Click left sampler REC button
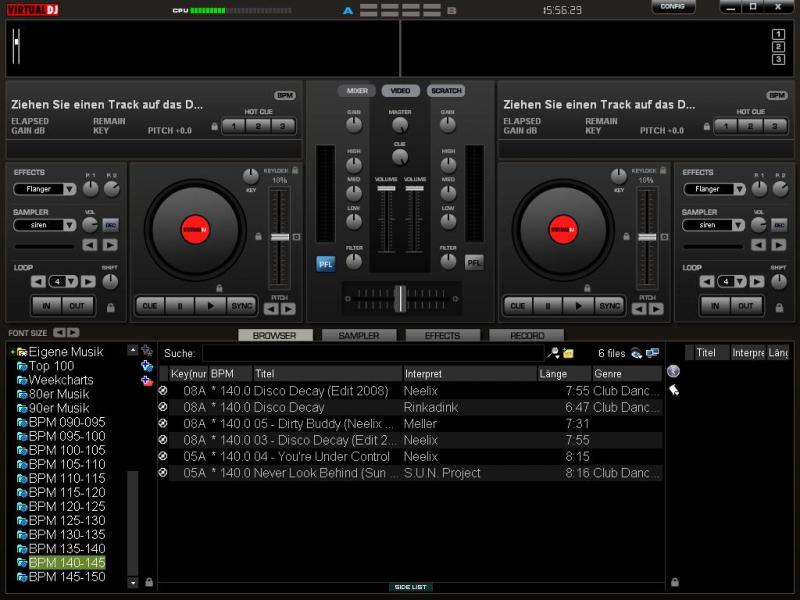 (110, 225)
